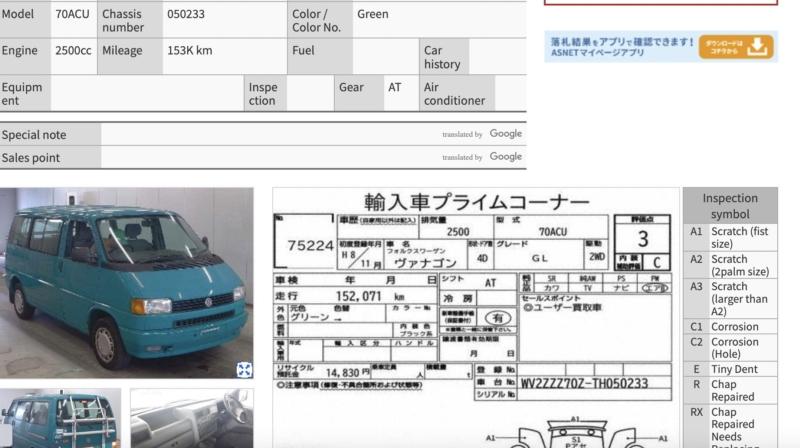Click the Special note label
800x448 pixels.
34,135
